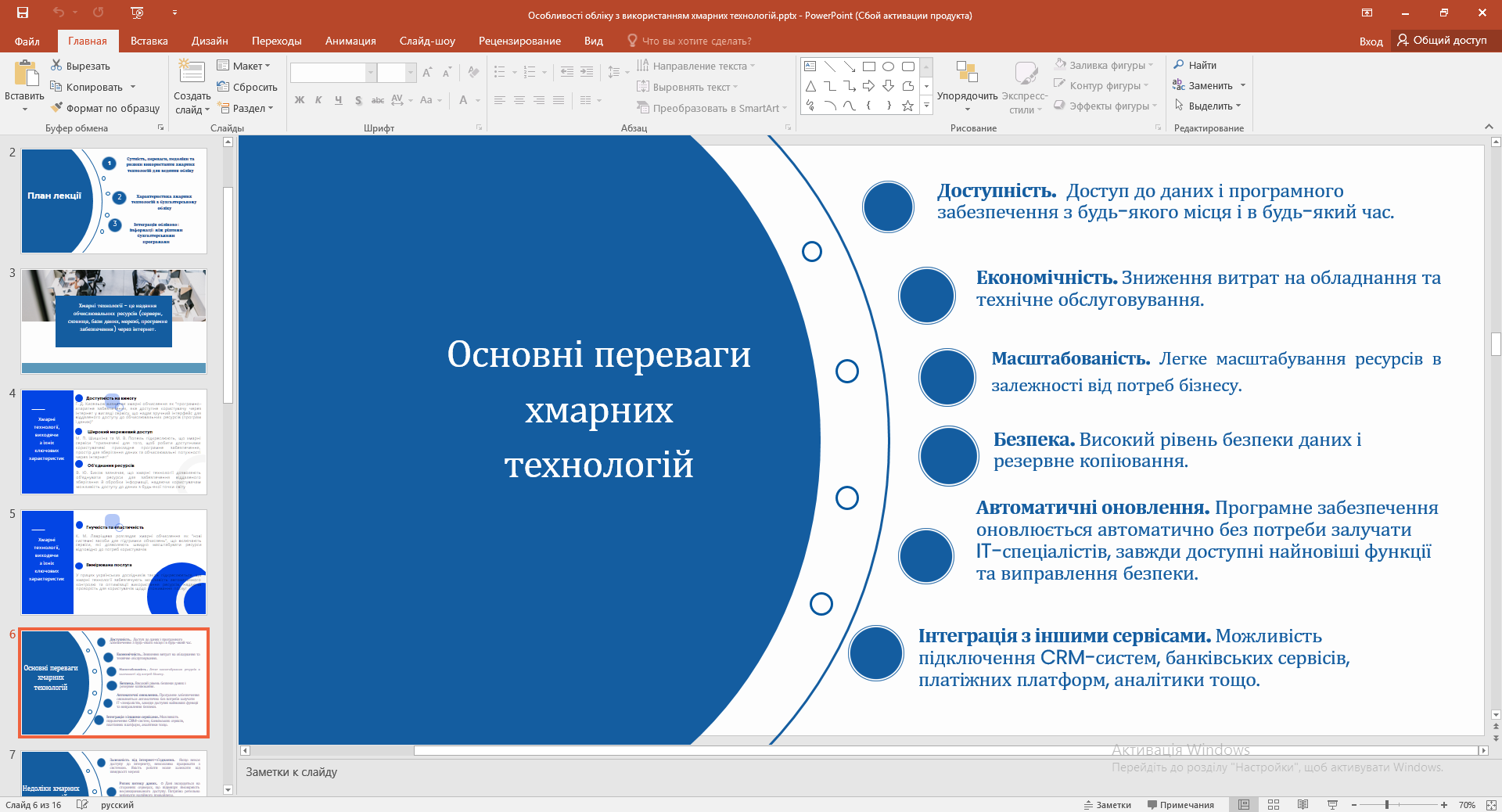Viewport: 1502px width, 812px height.
Task: Decrease font size icon
Action: tap(447, 73)
